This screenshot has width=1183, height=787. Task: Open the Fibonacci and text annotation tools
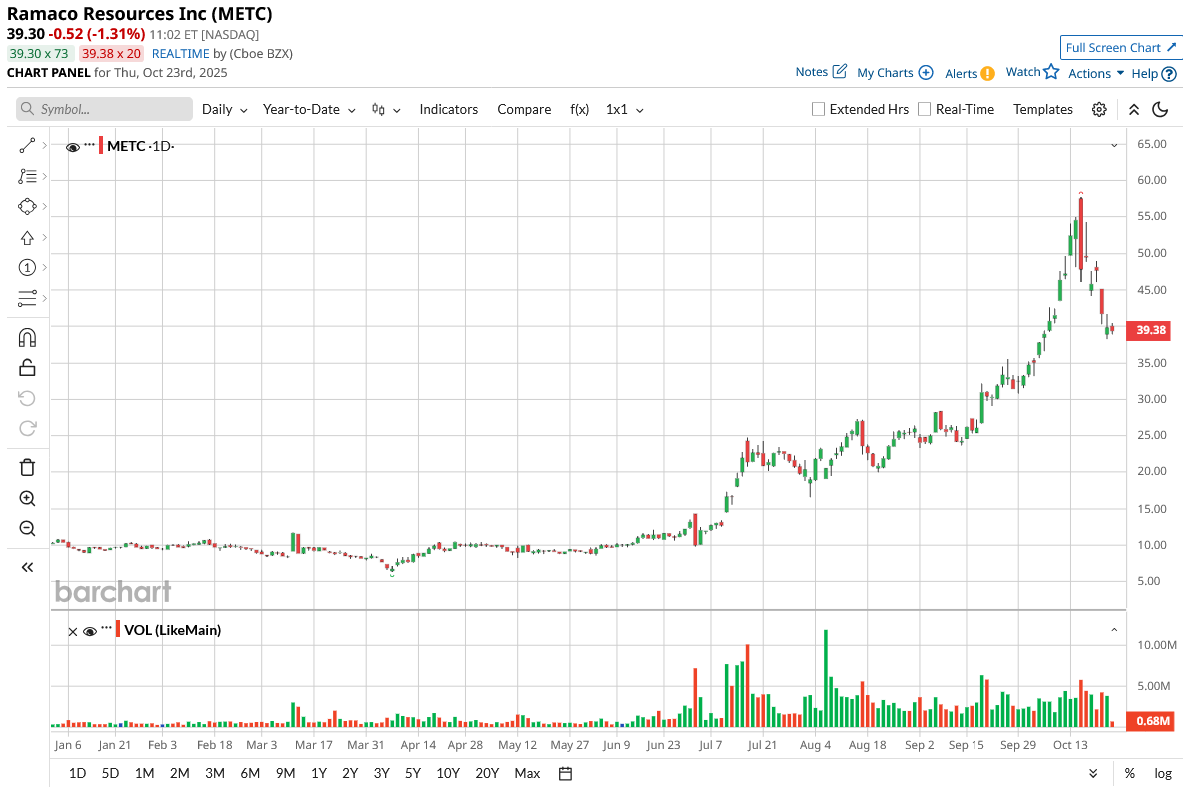coord(27,177)
